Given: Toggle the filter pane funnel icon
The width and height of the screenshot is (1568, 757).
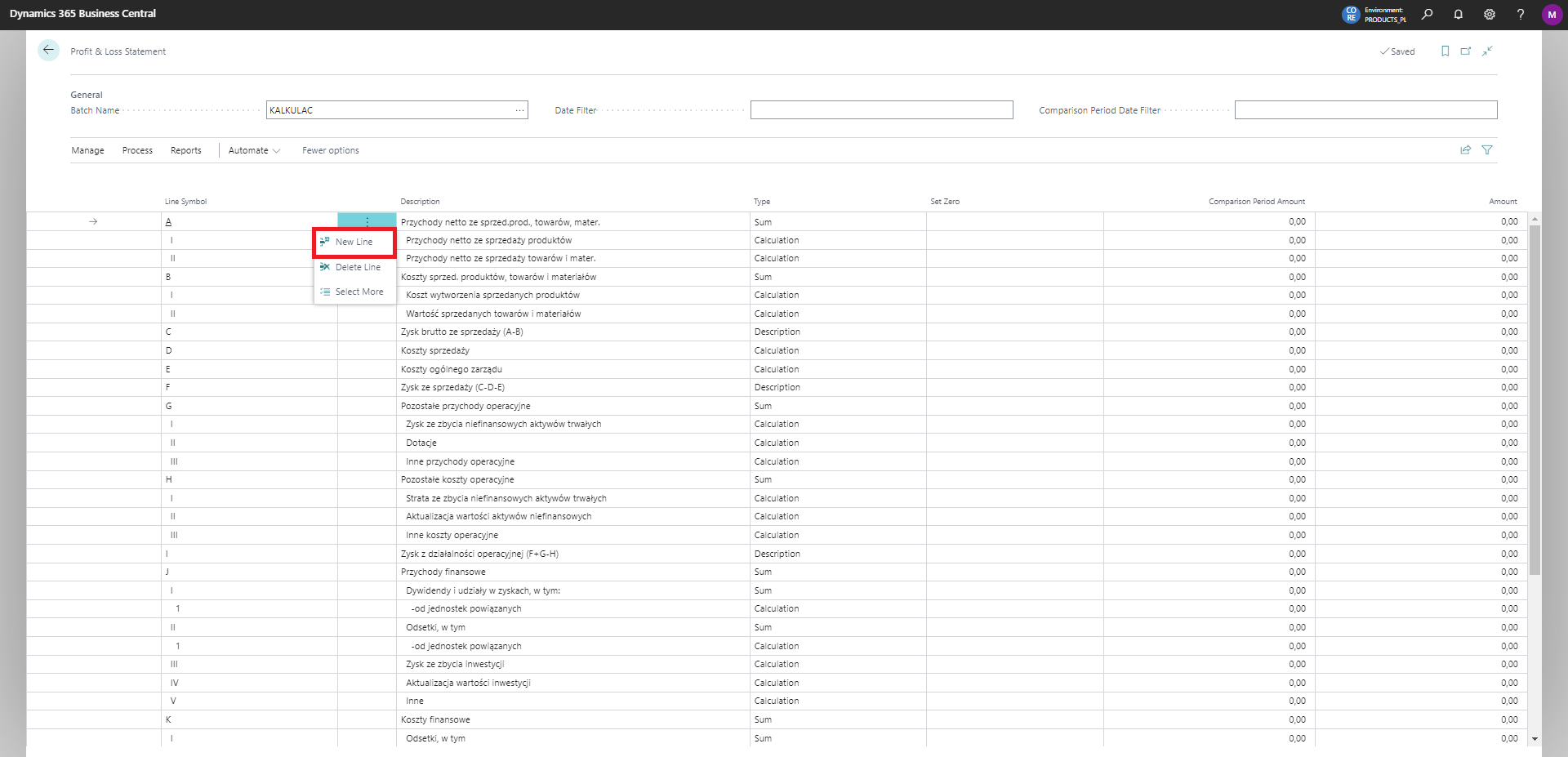Looking at the screenshot, I should point(1487,150).
